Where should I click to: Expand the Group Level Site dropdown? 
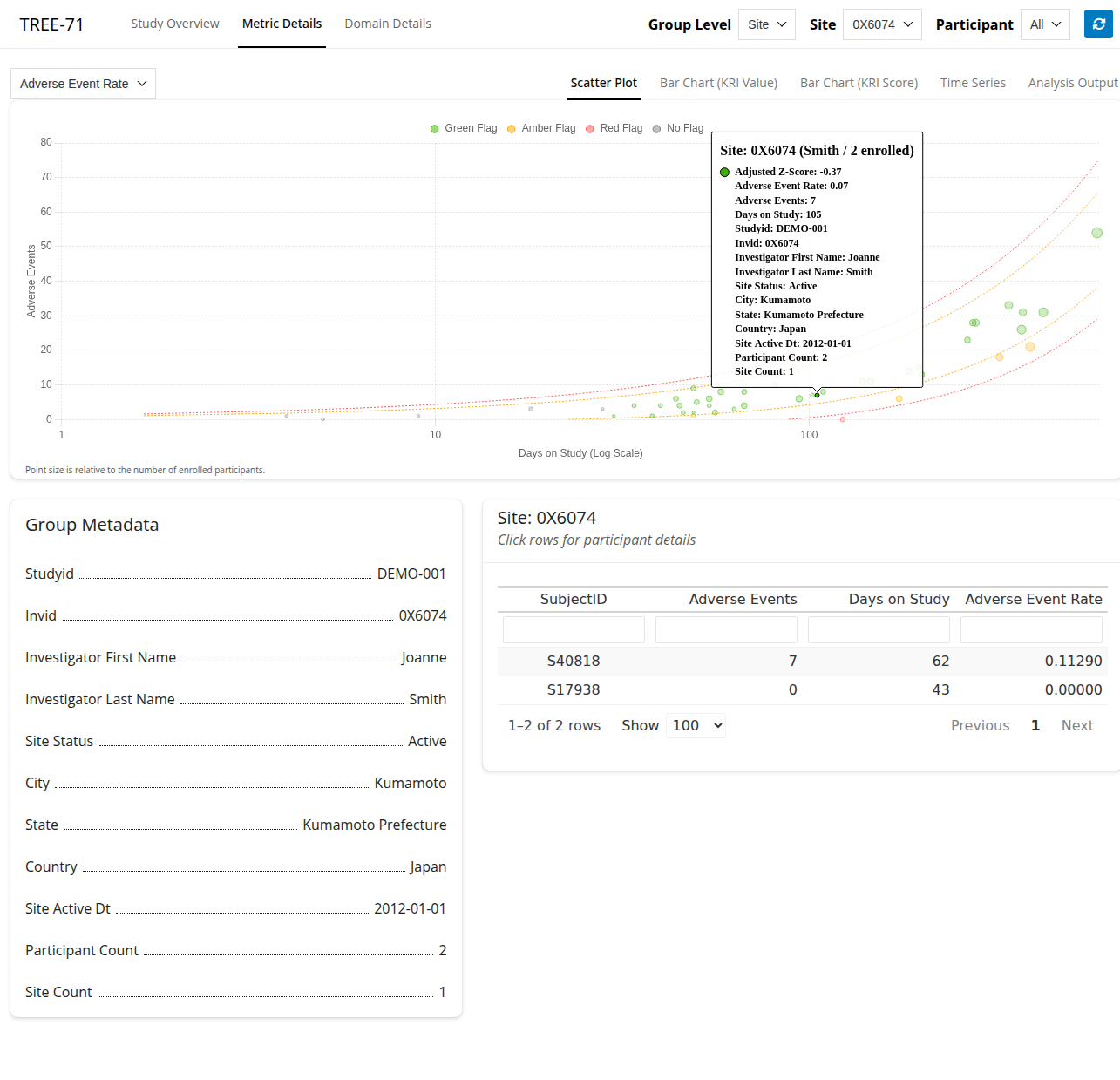click(x=766, y=24)
